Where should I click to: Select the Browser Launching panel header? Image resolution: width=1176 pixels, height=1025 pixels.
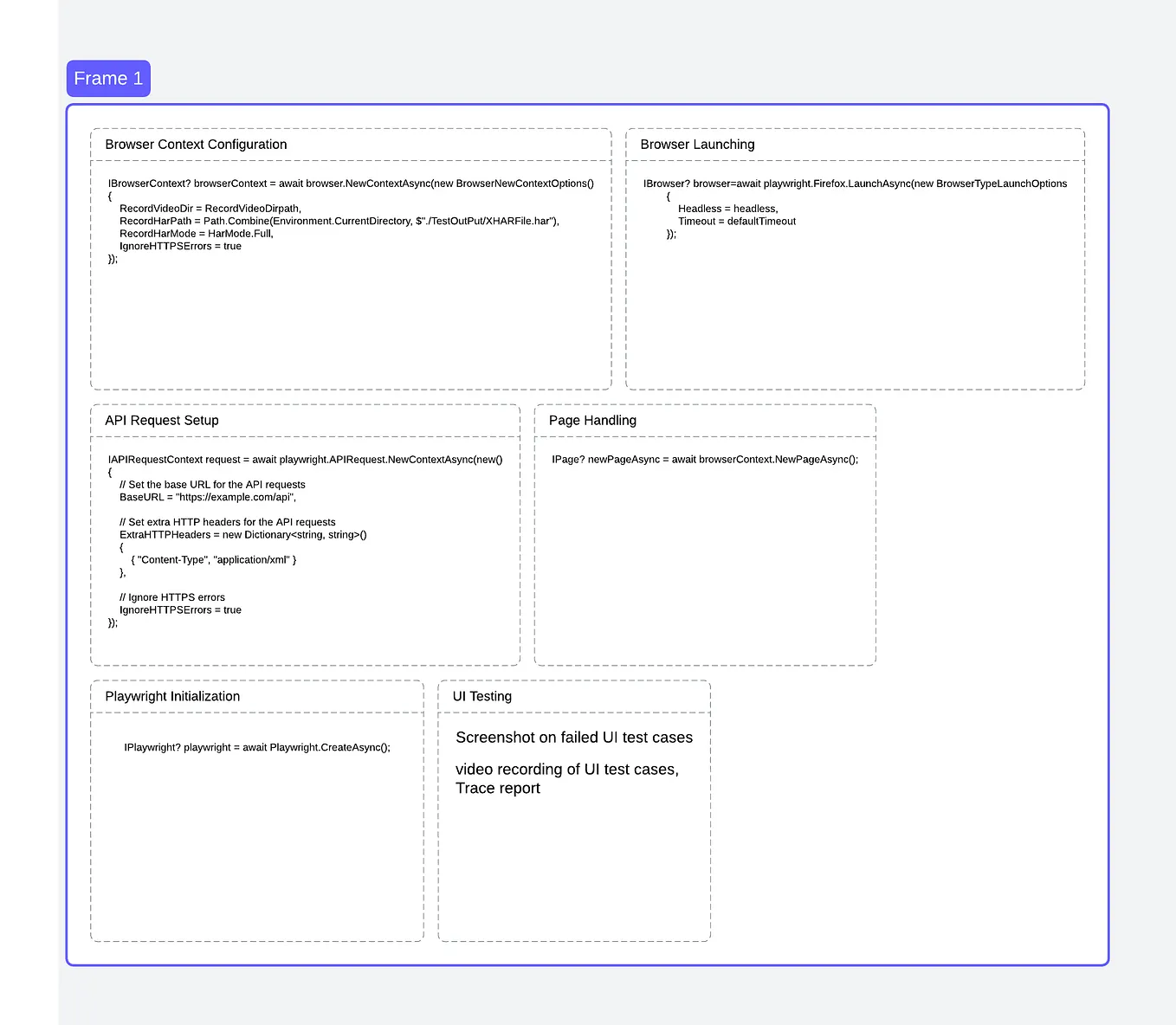click(697, 144)
